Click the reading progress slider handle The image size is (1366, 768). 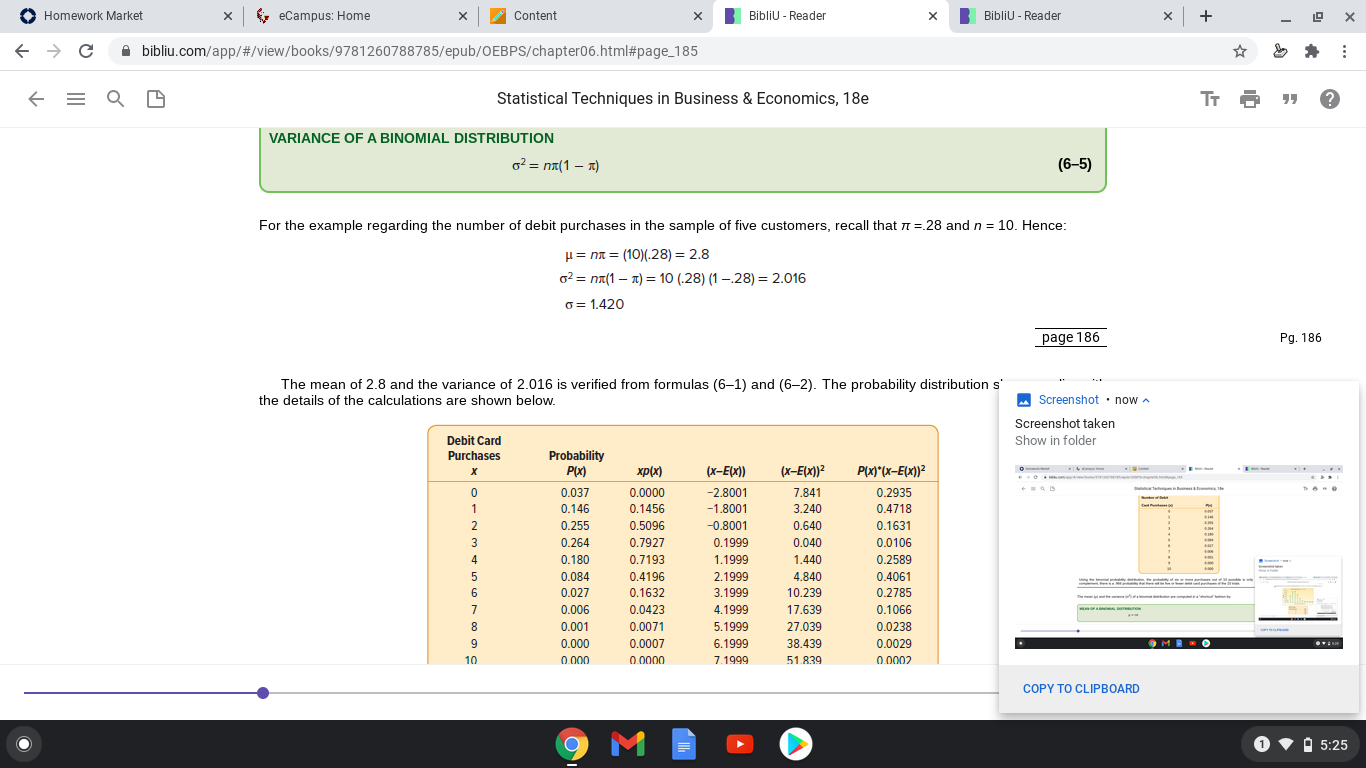tap(262, 693)
